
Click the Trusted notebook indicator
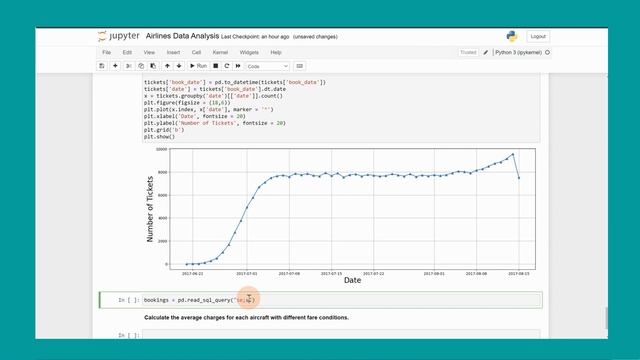[468, 52]
